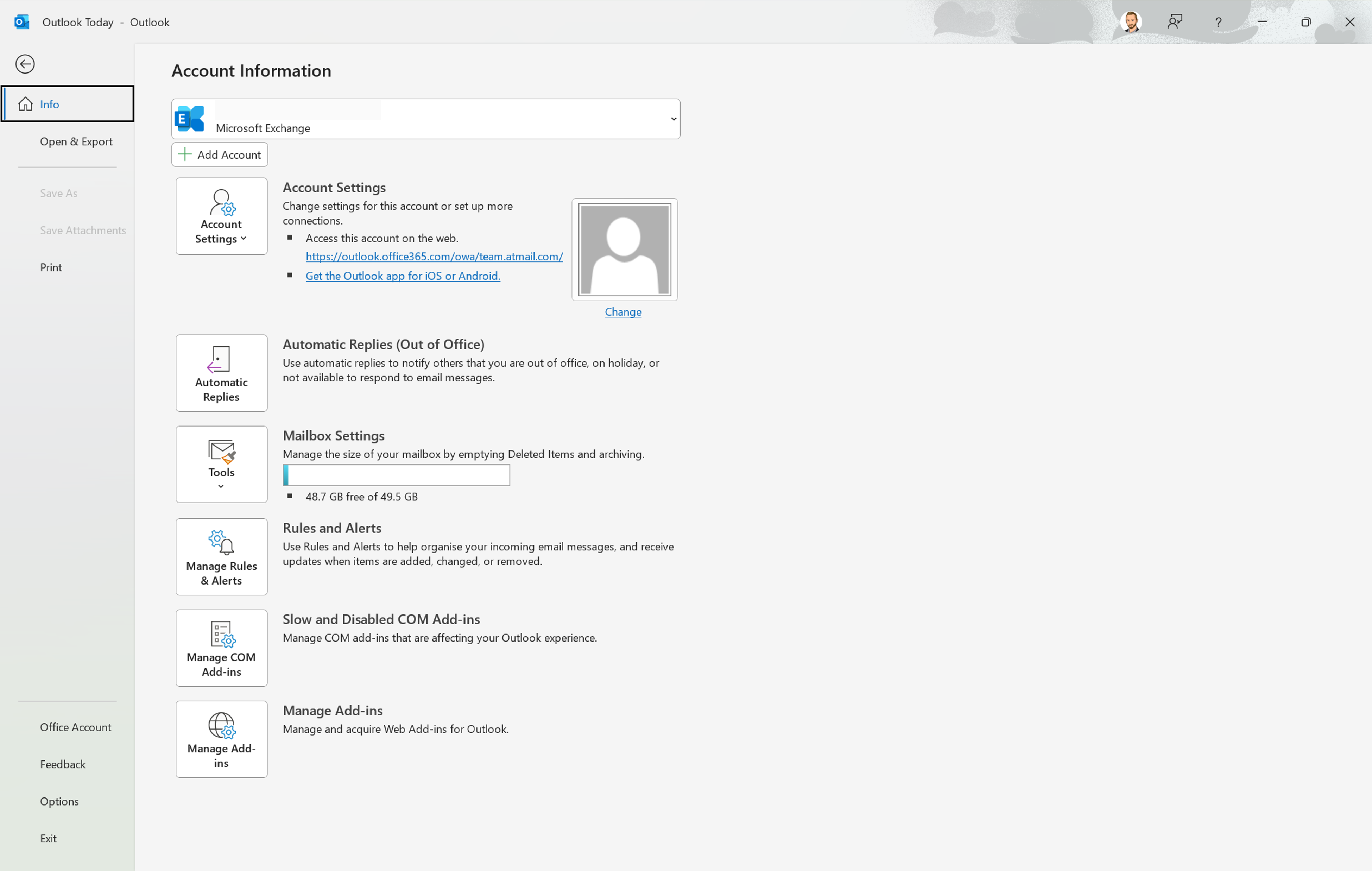The image size is (1372, 871).
Task: Minimize the Outlook window
Action: click(1263, 22)
